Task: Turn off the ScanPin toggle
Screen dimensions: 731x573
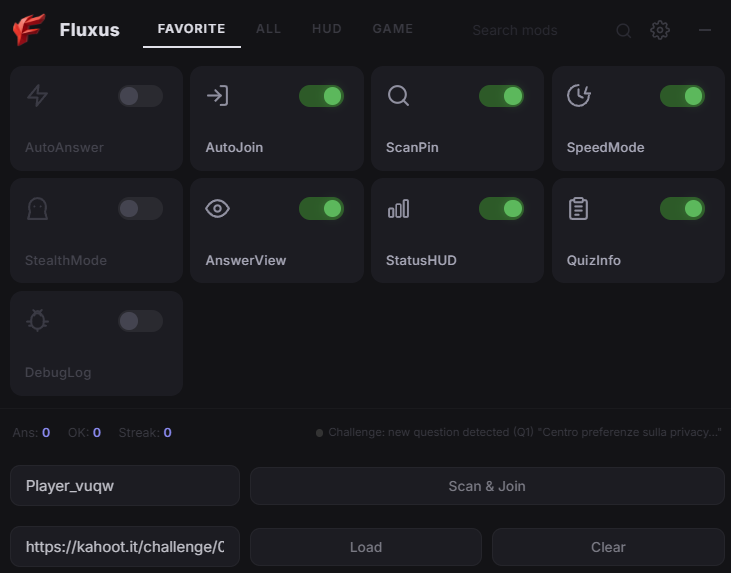Action: click(x=501, y=96)
